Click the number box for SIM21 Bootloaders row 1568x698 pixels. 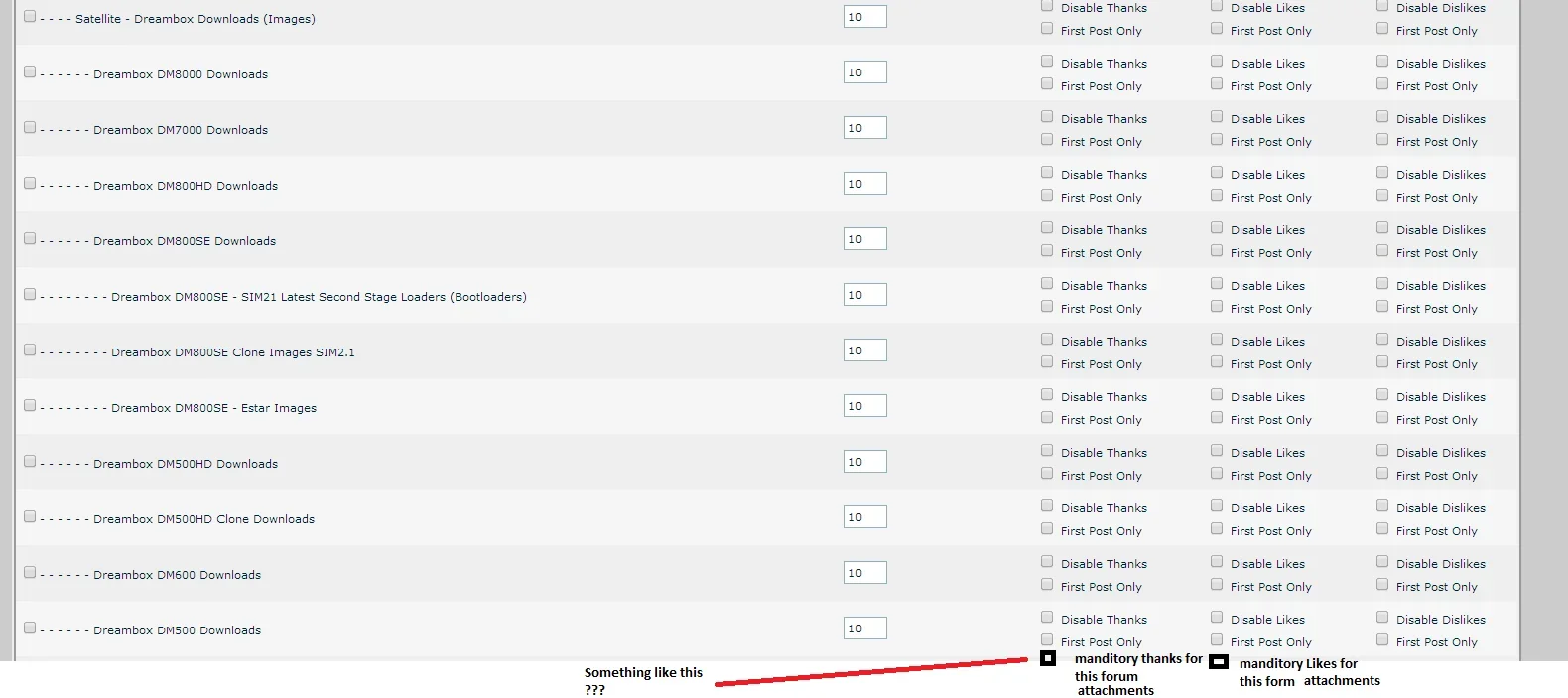click(864, 295)
